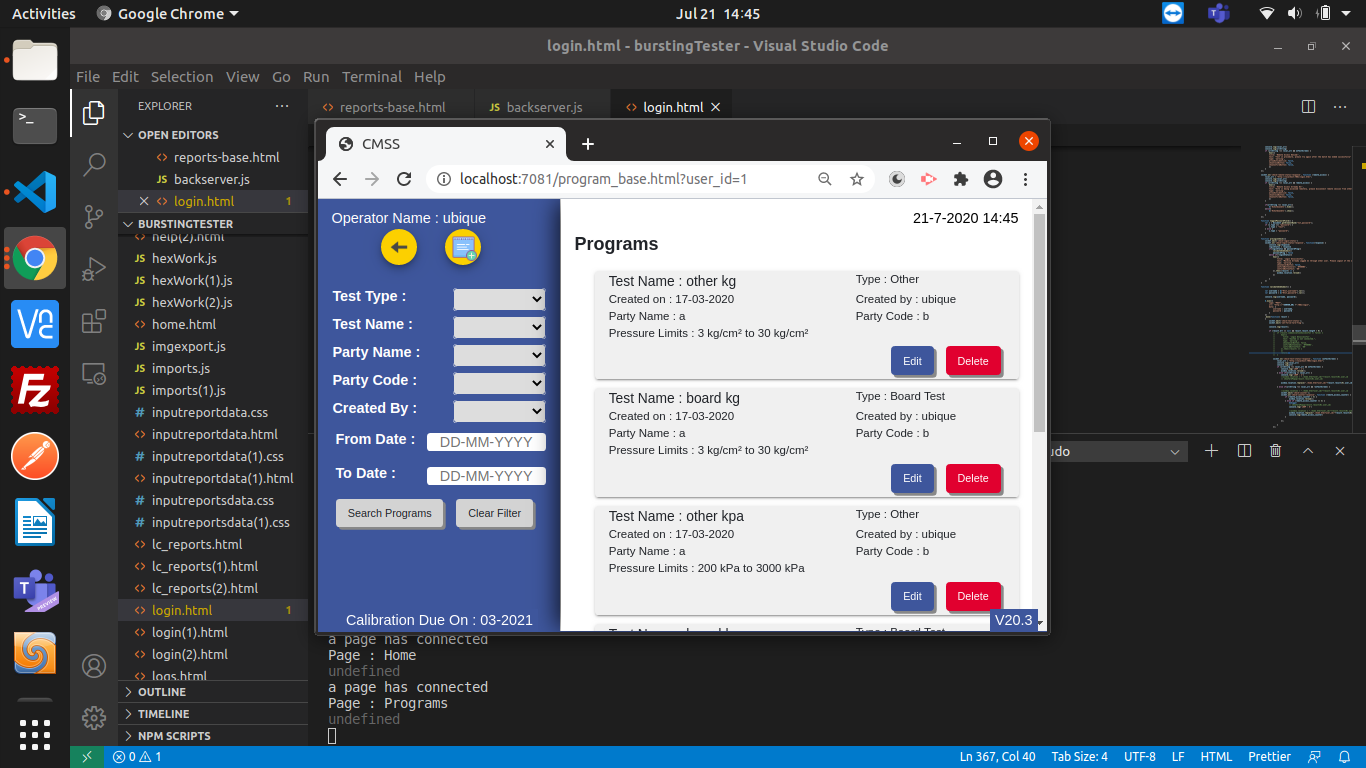The height and width of the screenshot is (768, 1366).
Task: Click Chrome's extensions puzzle icon
Action: (959, 178)
